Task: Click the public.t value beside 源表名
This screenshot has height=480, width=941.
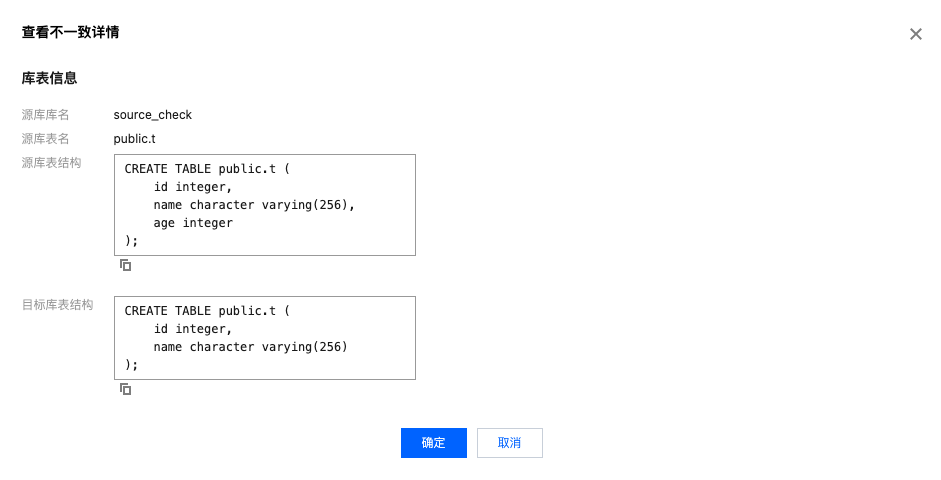Action: 135,139
